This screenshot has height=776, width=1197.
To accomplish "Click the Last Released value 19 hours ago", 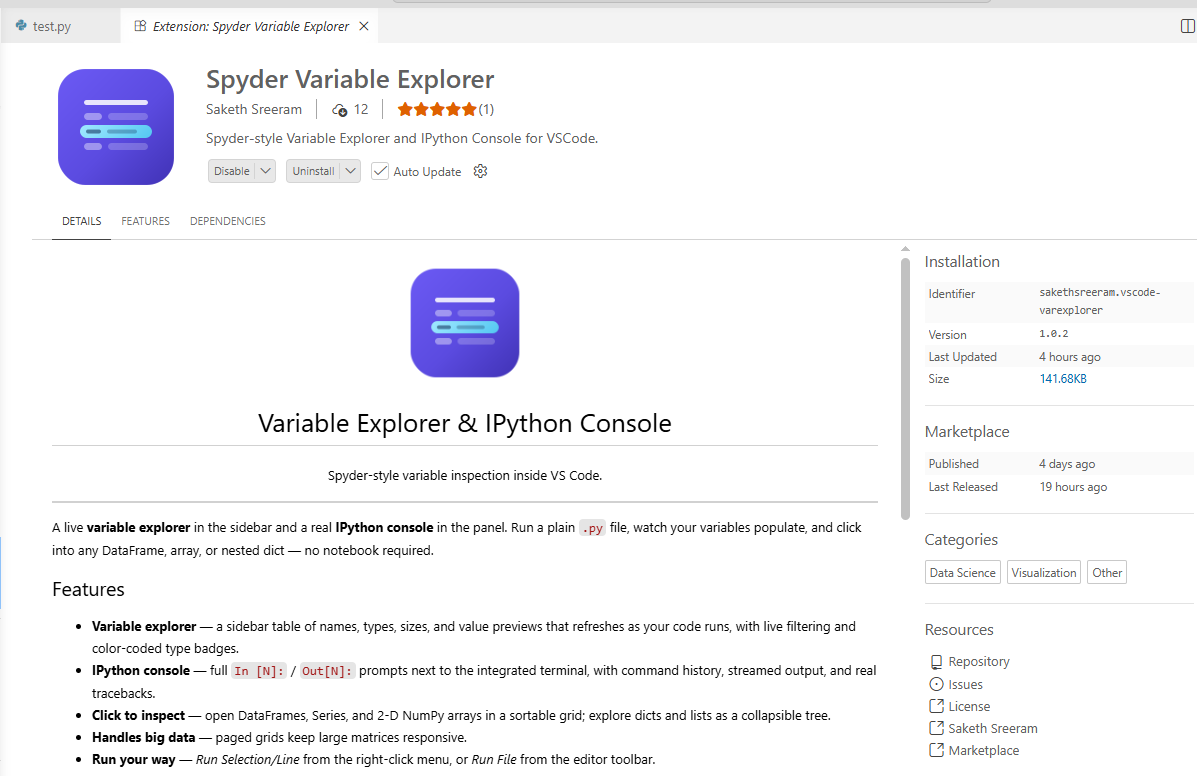I will click(1073, 487).
